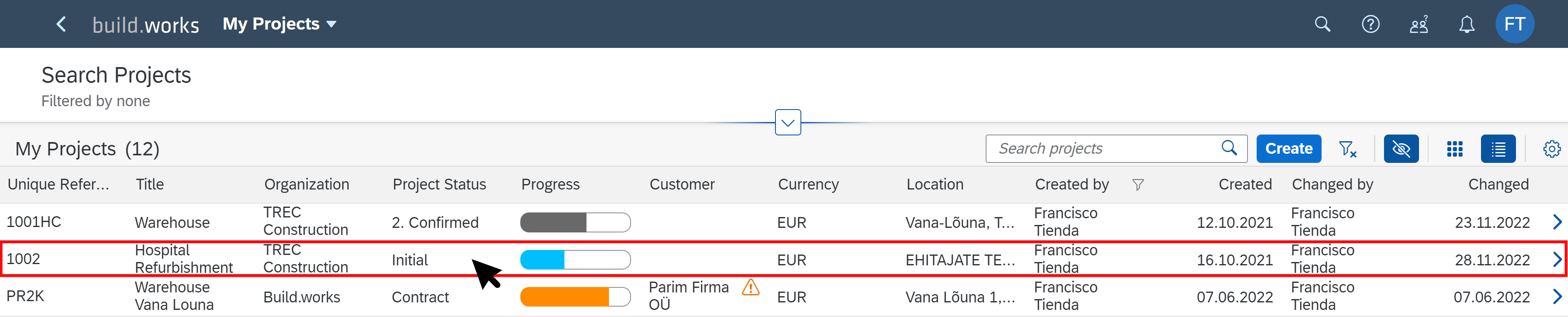This screenshot has width=1568, height=317.
Task: Open the help question mark icon
Action: click(x=1370, y=25)
